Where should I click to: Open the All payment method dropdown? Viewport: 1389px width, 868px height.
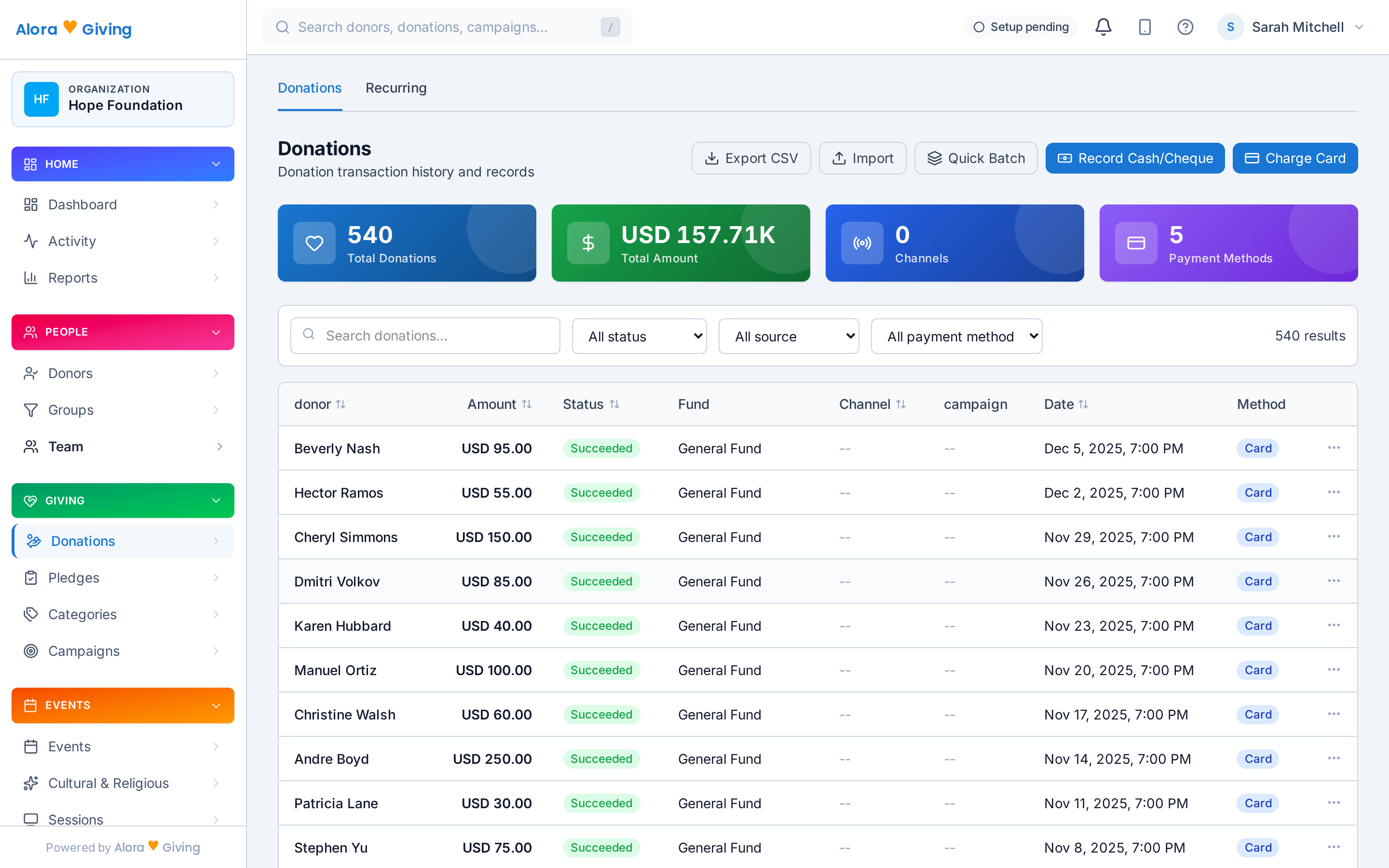pyautogui.click(x=956, y=336)
